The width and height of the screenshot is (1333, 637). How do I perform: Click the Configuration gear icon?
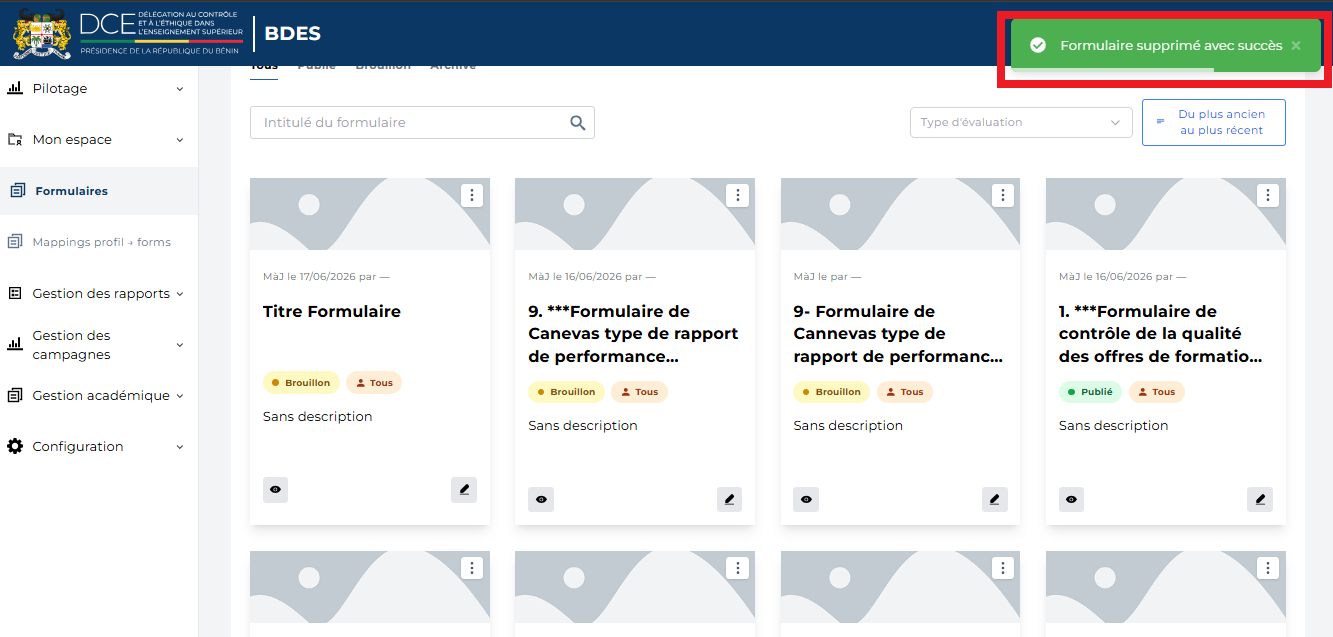tap(15, 446)
